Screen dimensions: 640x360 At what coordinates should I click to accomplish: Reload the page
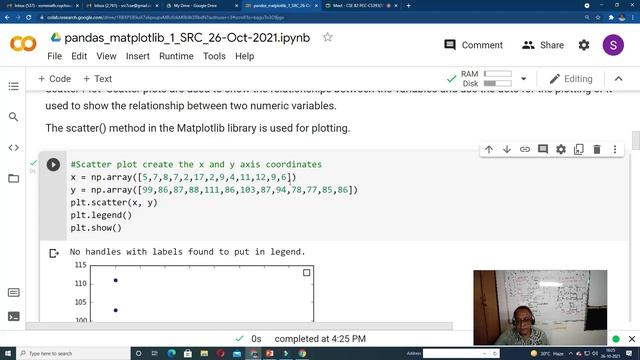pos(29,18)
